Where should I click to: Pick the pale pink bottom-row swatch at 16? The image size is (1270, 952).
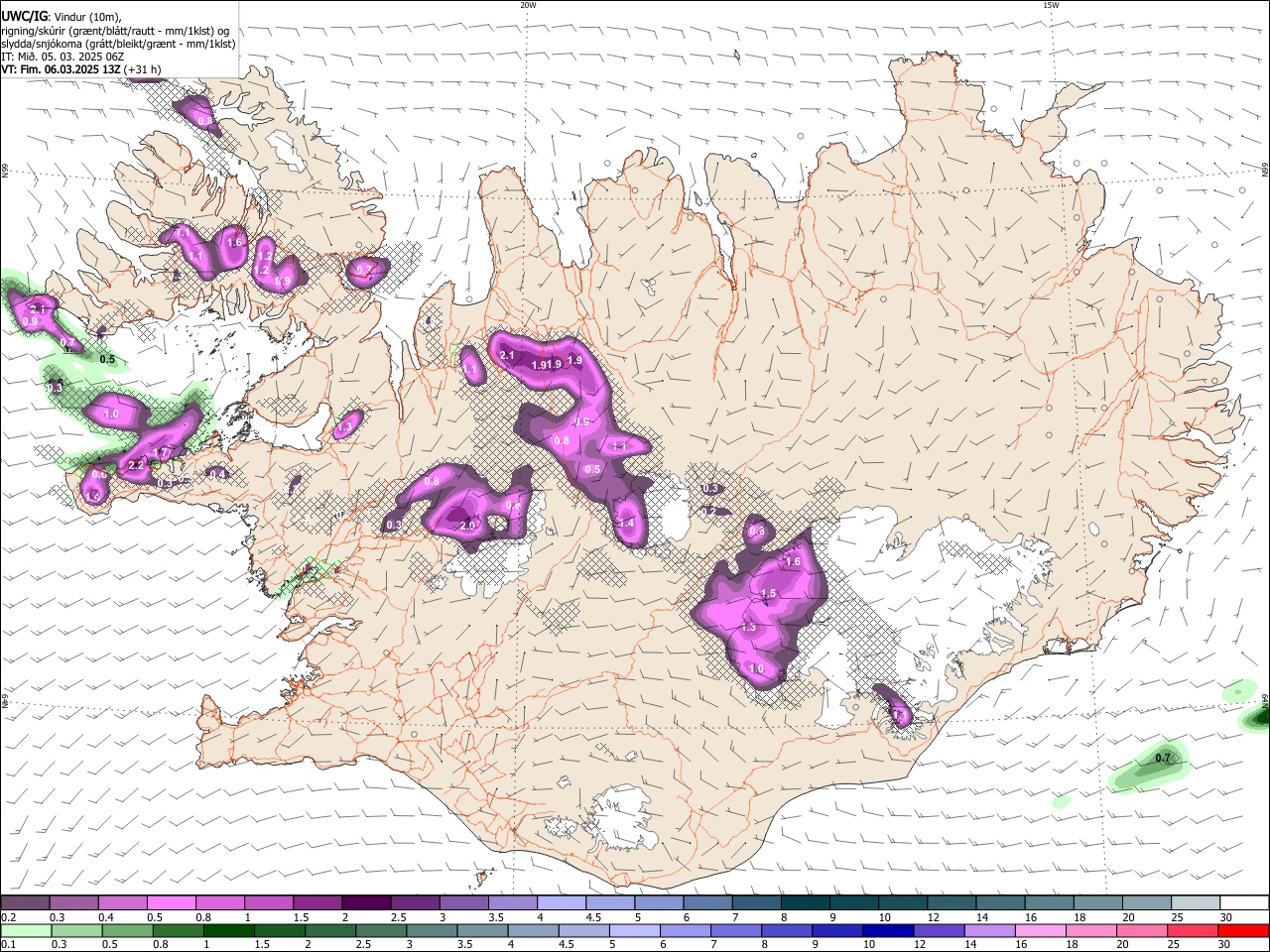point(1039,930)
